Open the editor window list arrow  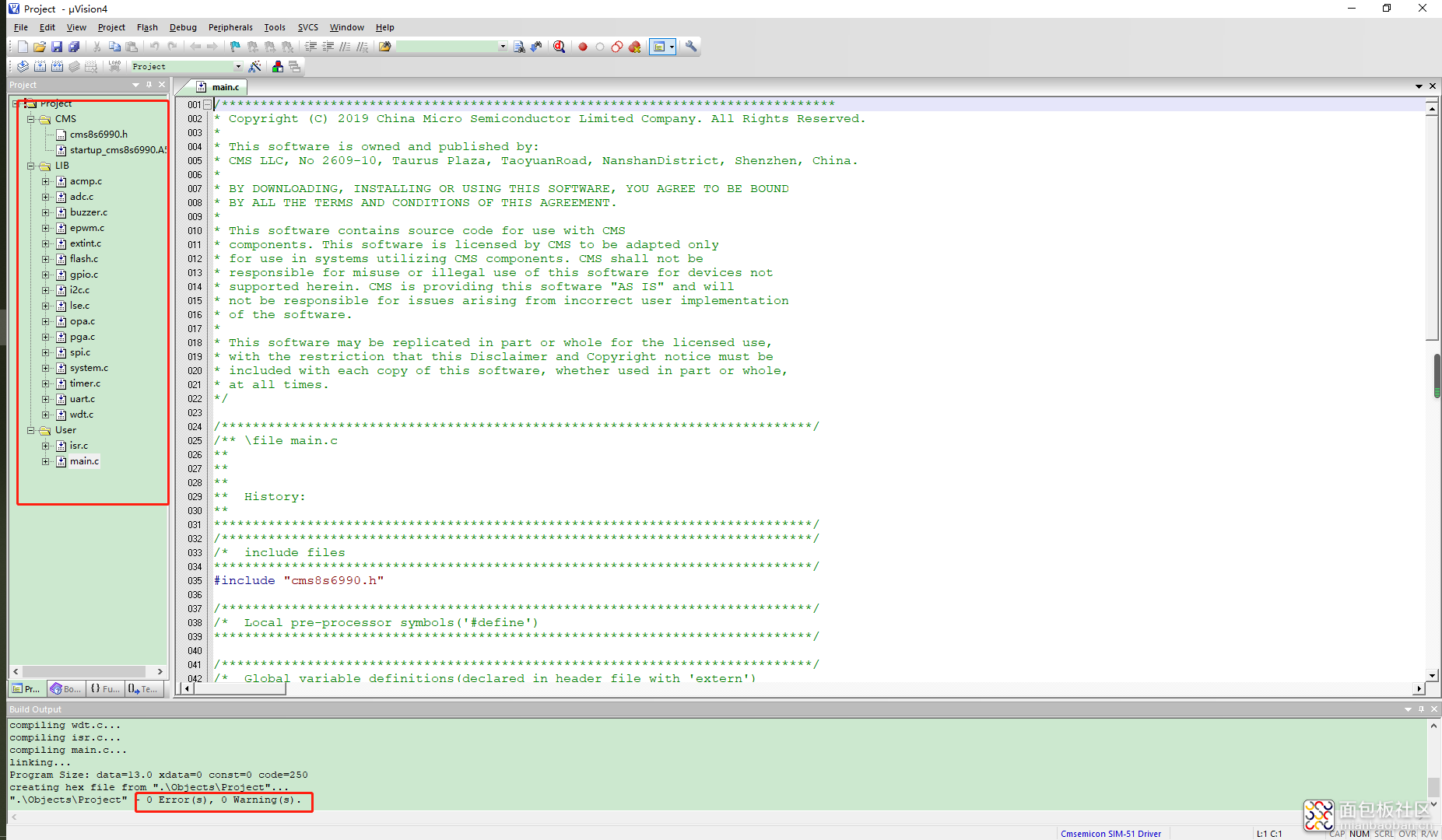[x=1419, y=86]
